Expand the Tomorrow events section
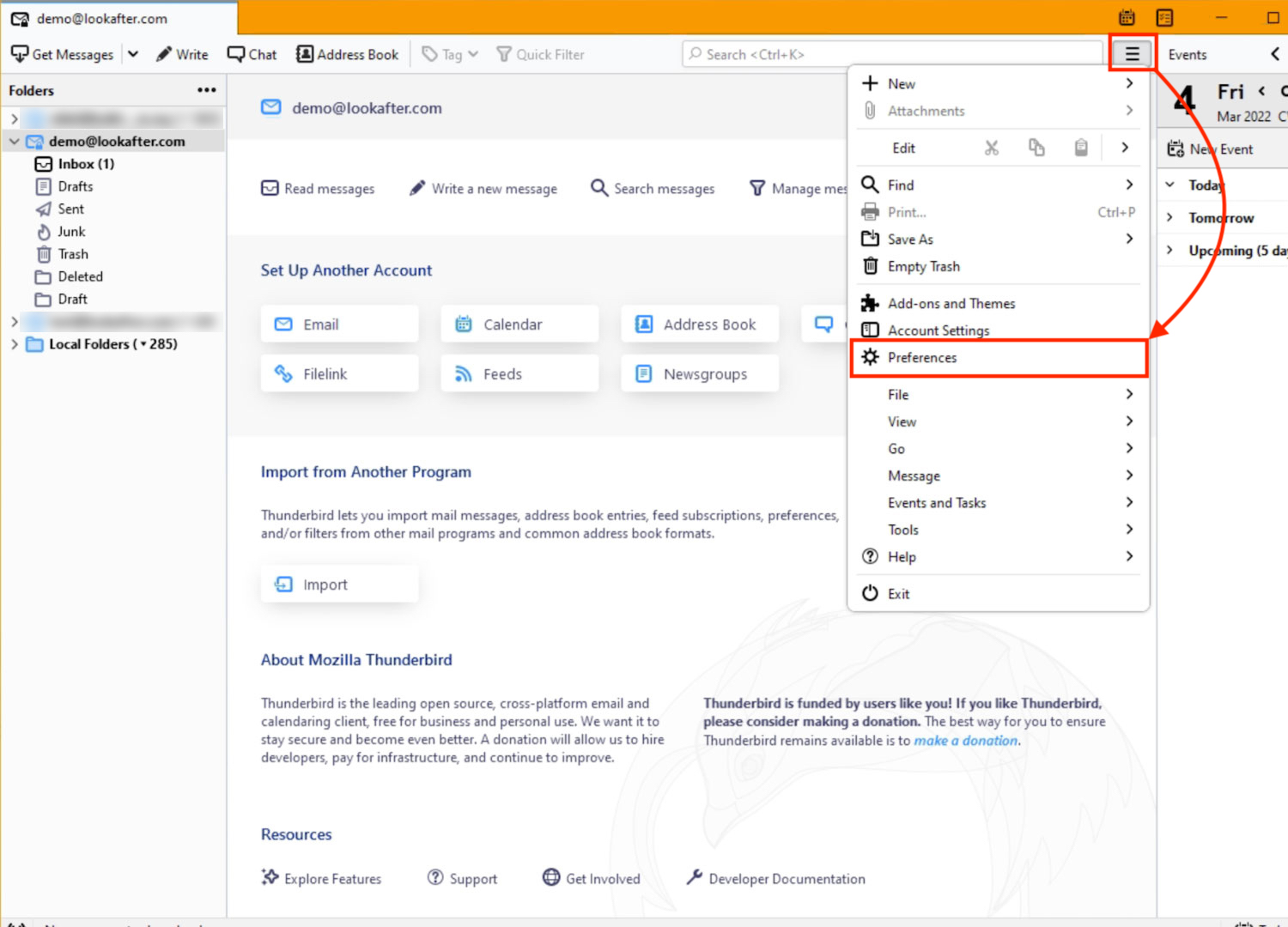Screen dimensions: 1288x927 [1170, 218]
